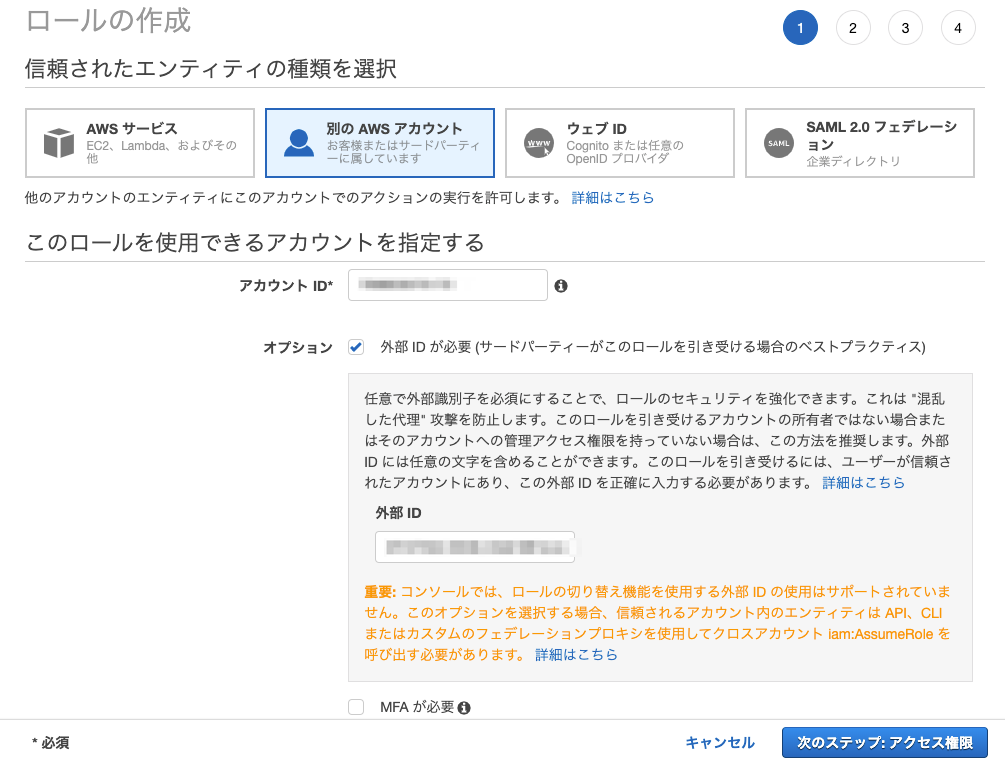Open 詳細はこちら link in orange warning
This screenshot has width=1005, height=758.
576,654
